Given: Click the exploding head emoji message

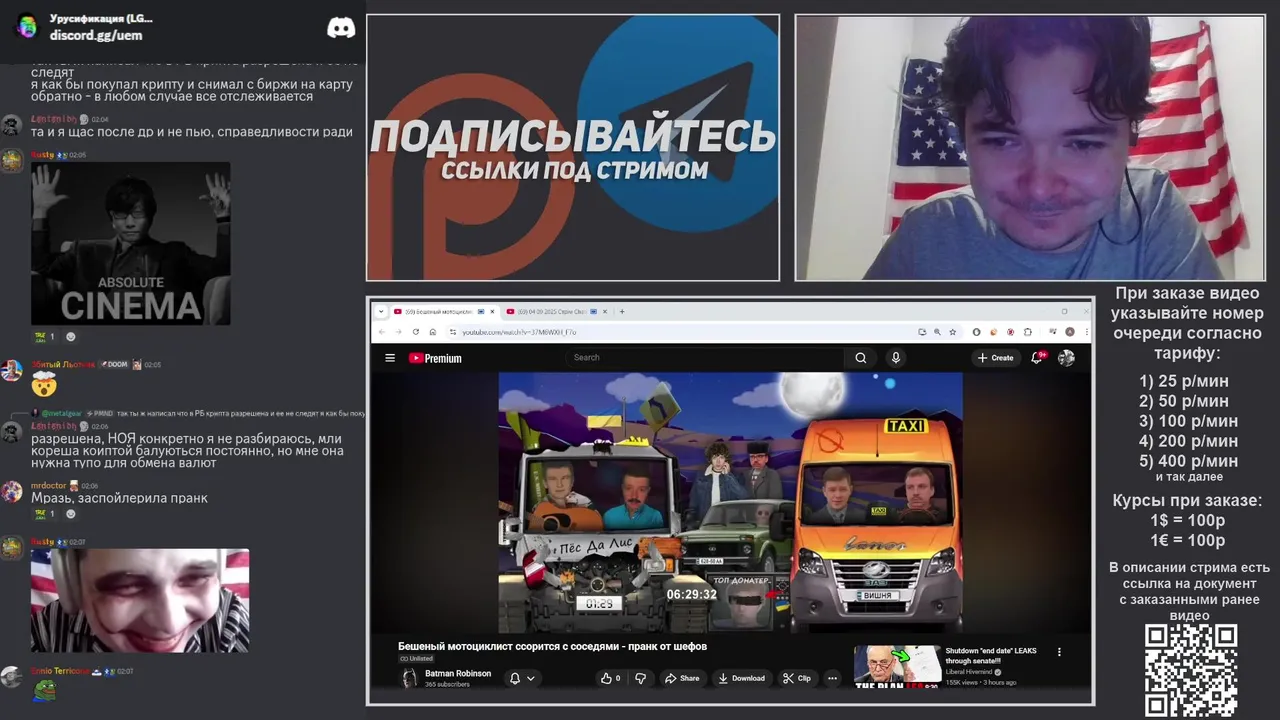Looking at the screenshot, I should [44, 384].
